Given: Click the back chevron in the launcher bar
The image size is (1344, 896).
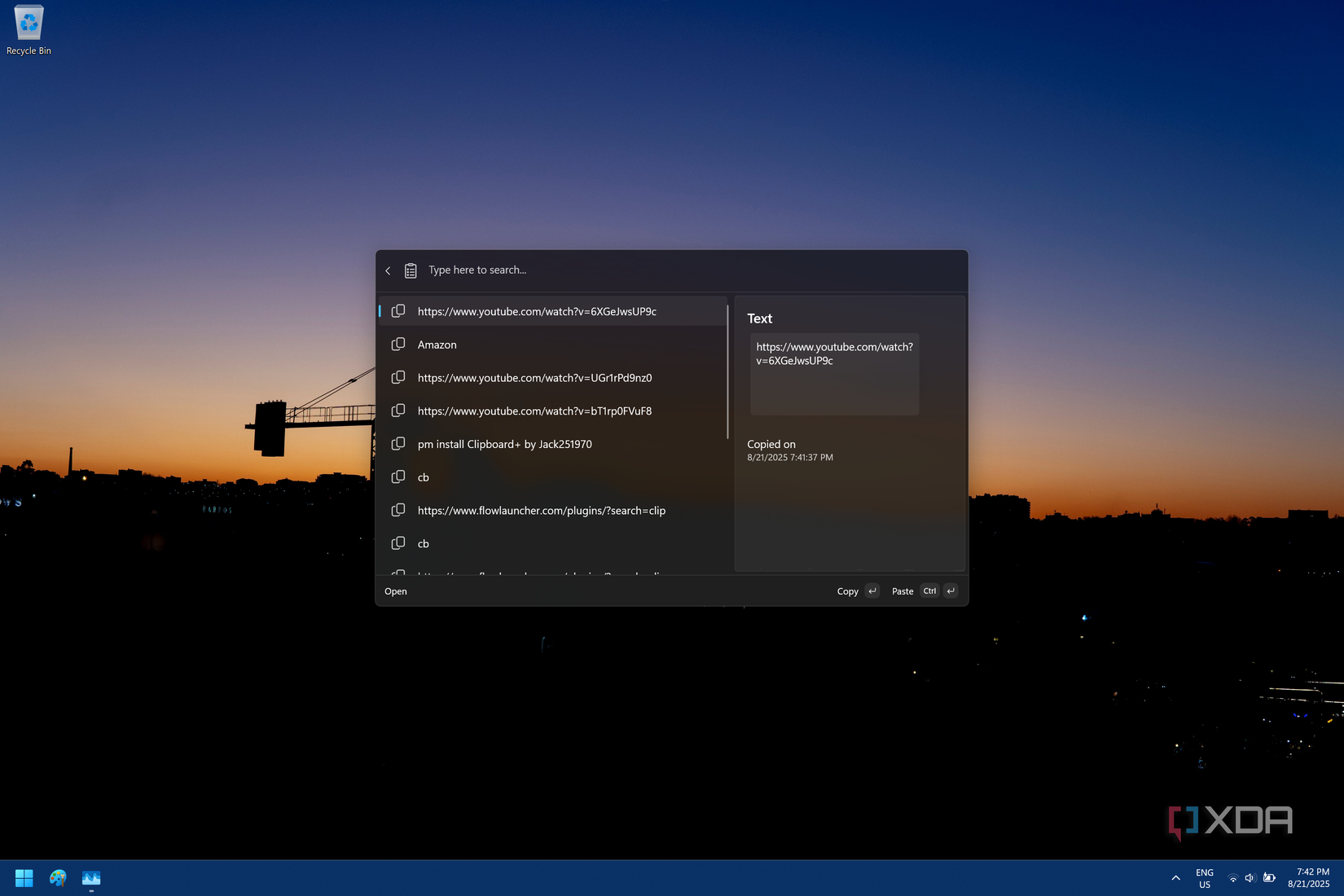Looking at the screenshot, I should coord(388,270).
